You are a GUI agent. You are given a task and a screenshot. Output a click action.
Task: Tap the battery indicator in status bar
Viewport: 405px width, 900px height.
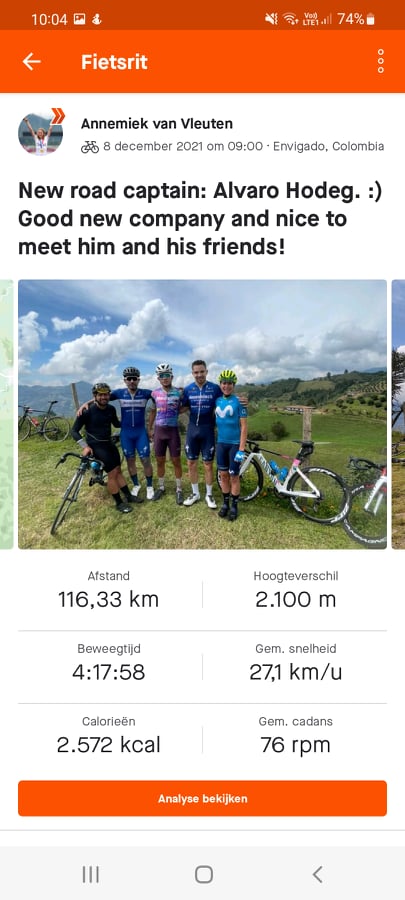click(356, 19)
